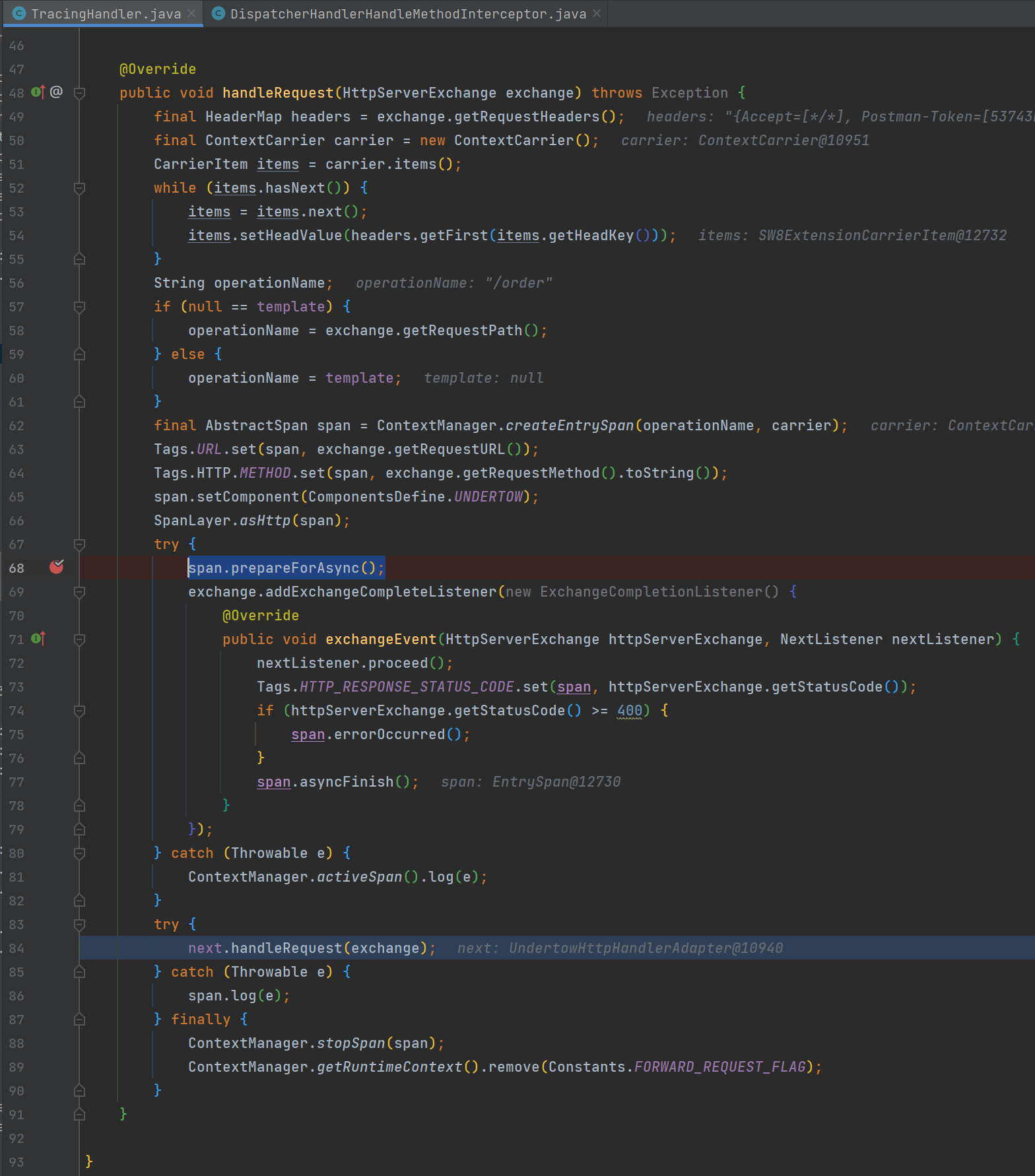The width and height of the screenshot is (1035, 1176).
Task: Click errorOccurred call on line 75
Action: pyautogui.click(x=389, y=735)
